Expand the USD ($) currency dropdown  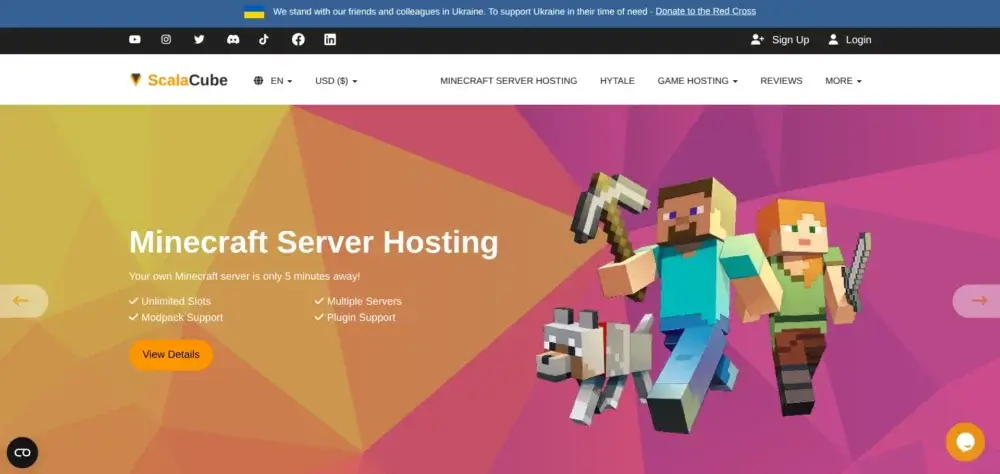click(x=336, y=81)
